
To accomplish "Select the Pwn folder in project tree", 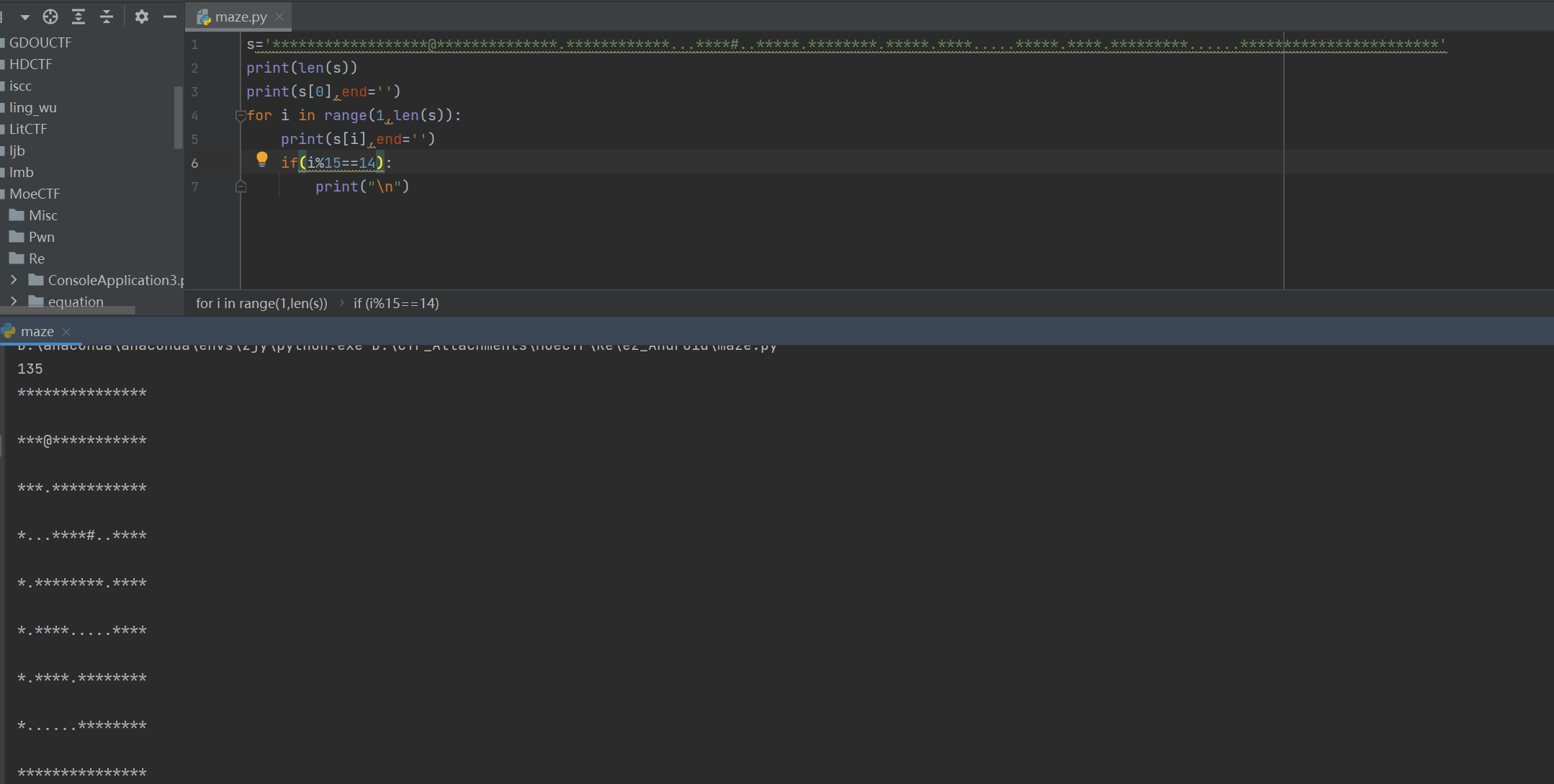I will [41, 237].
